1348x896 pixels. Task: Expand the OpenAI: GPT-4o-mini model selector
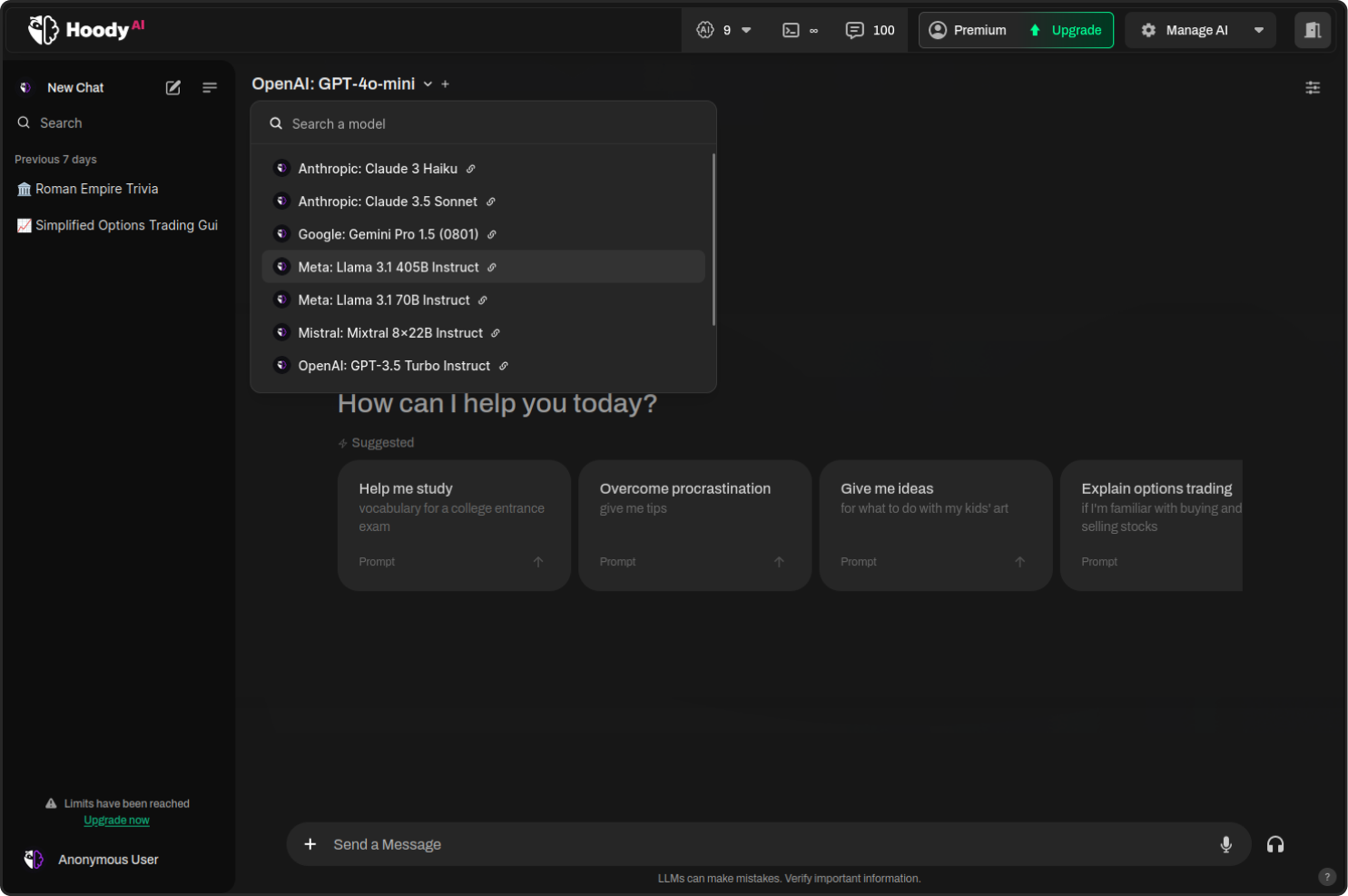(342, 84)
